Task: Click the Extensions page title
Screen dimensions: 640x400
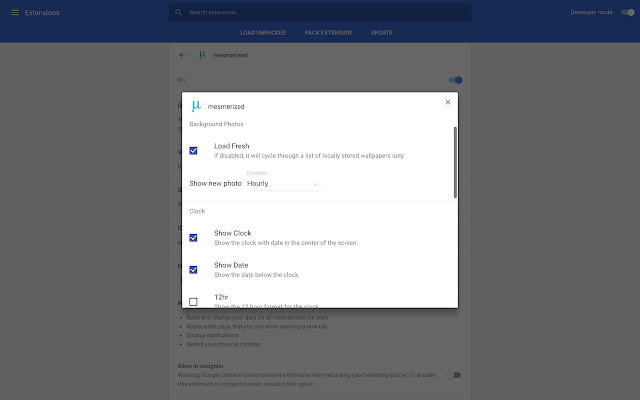Action: click(42, 13)
